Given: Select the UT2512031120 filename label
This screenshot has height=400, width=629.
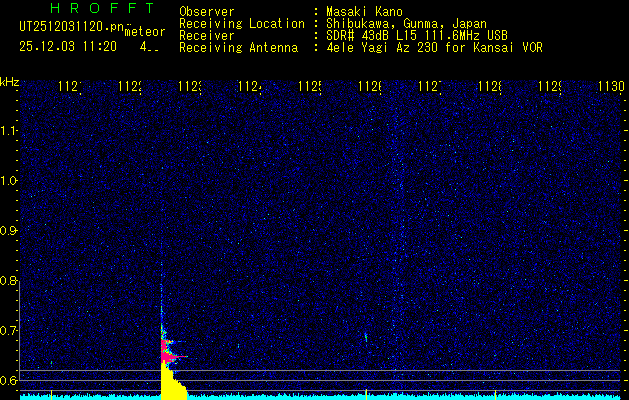Looking at the screenshot, I should click(x=70, y=27).
